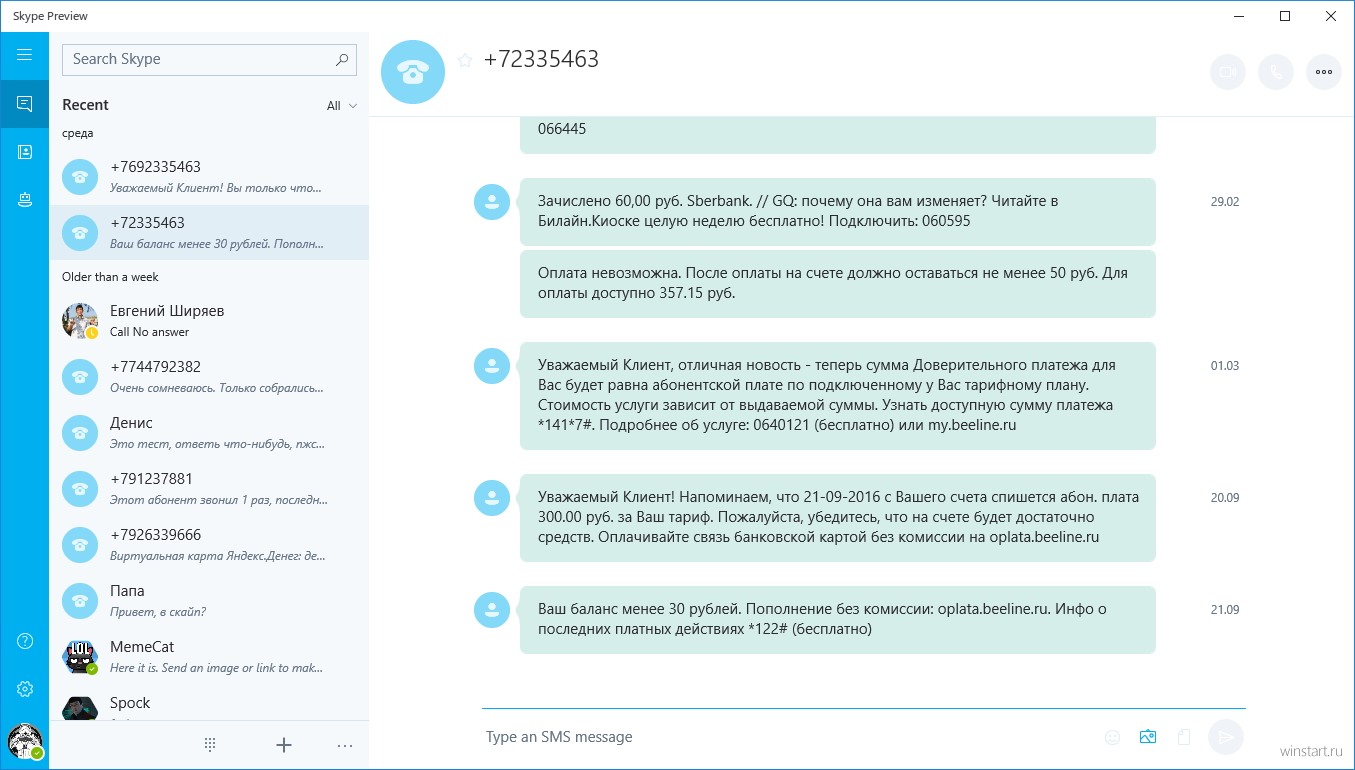Open Help and feedback icon
Viewport: 1355px width, 770px height.
tap(25, 641)
